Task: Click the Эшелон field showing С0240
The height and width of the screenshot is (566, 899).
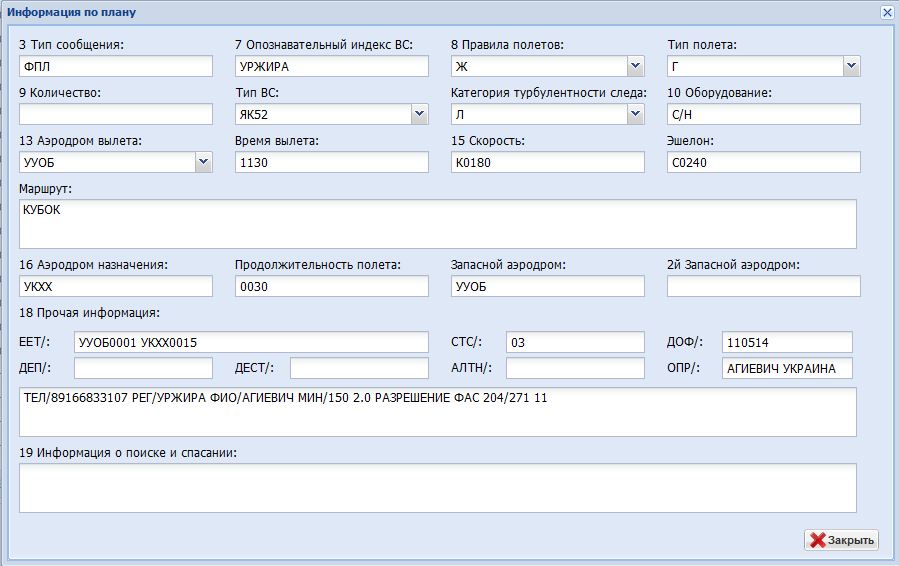Action: tap(764, 162)
